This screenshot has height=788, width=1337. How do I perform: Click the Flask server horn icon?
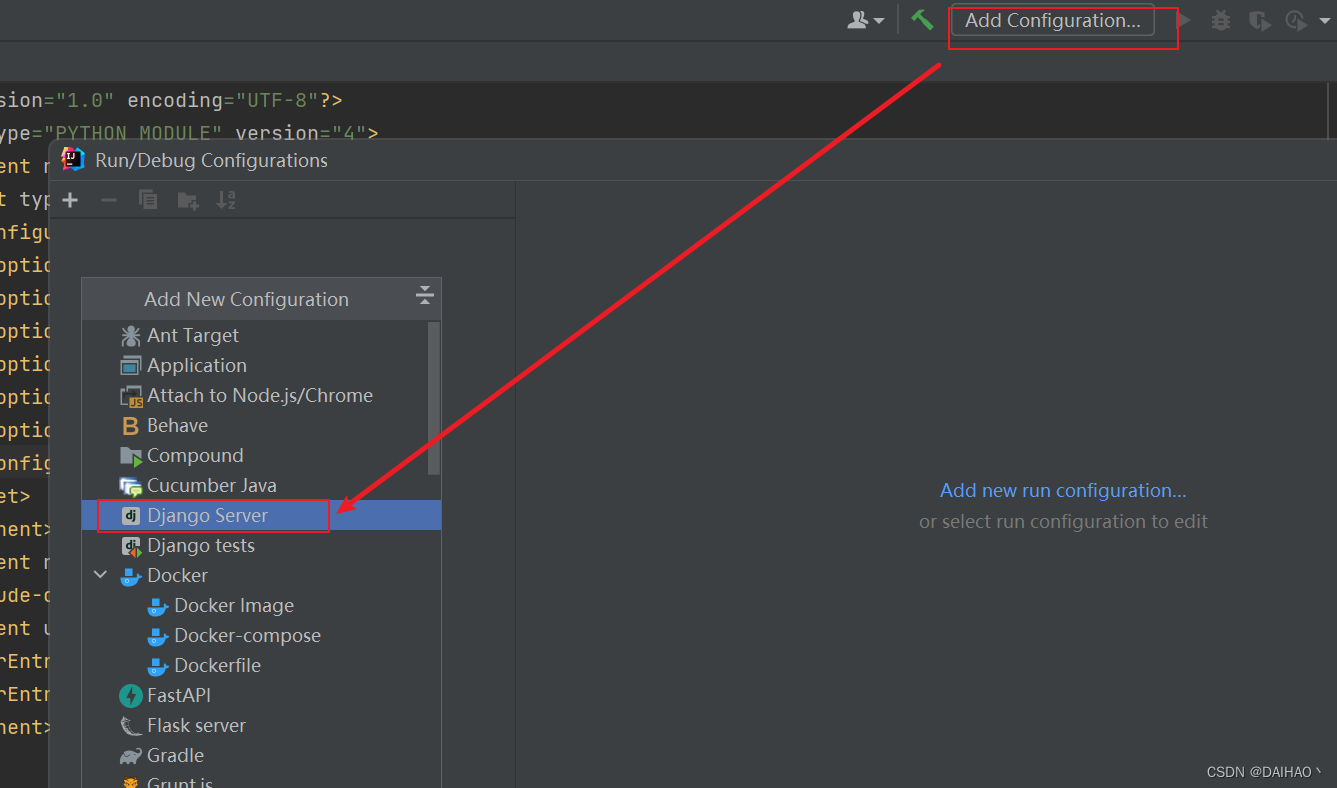[131, 726]
